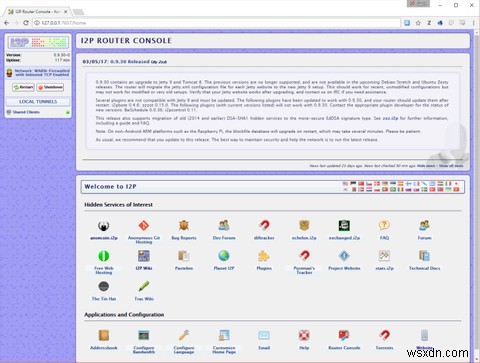
Task: Open the Configure Language wrench icon
Action: coord(184,335)
